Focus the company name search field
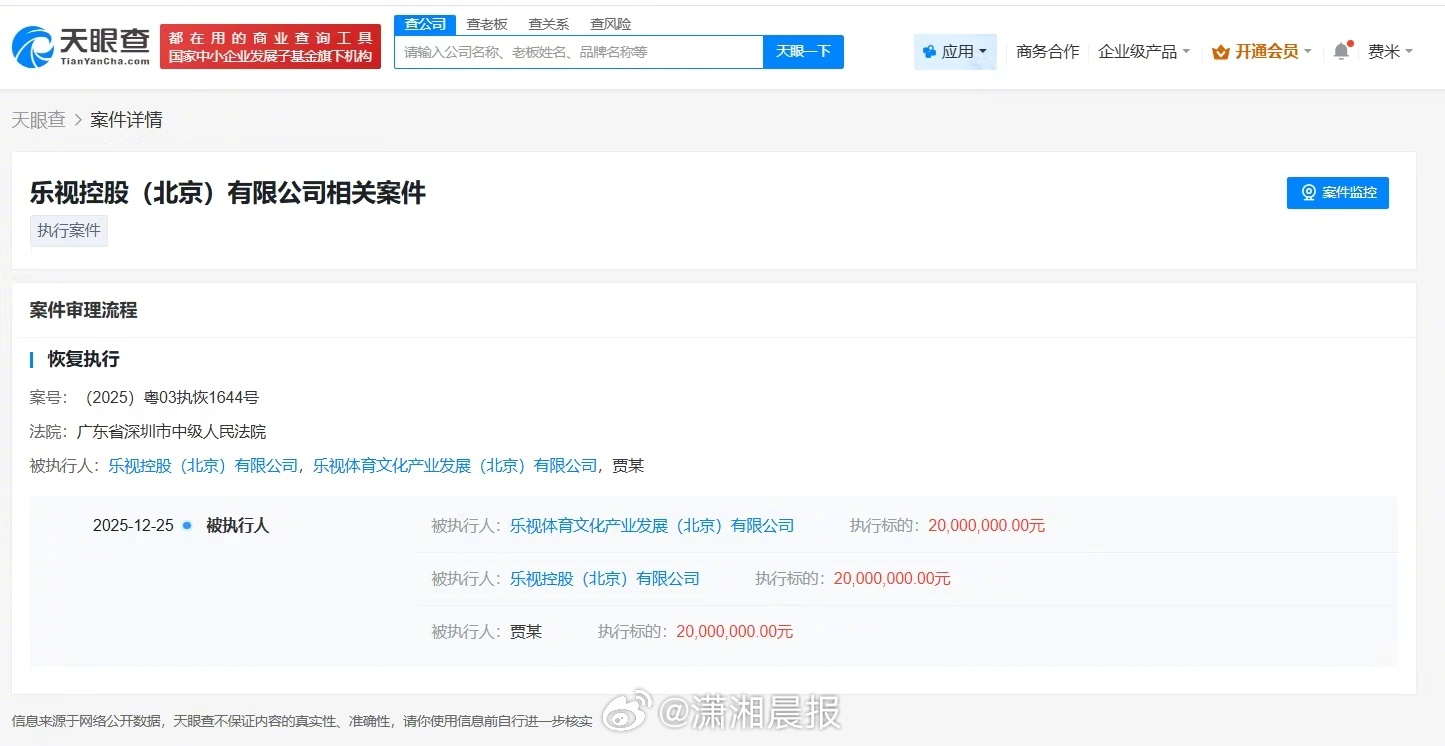This screenshot has height=746, width=1445. click(579, 52)
